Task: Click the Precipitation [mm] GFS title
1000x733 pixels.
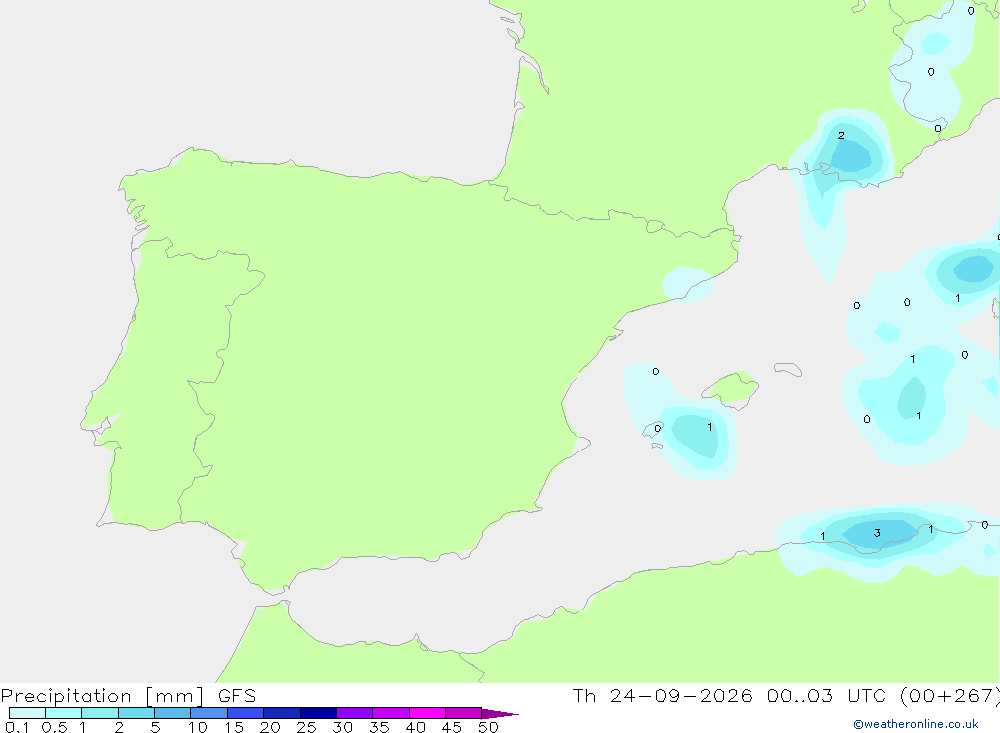Action: pyautogui.click(x=128, y=695)
